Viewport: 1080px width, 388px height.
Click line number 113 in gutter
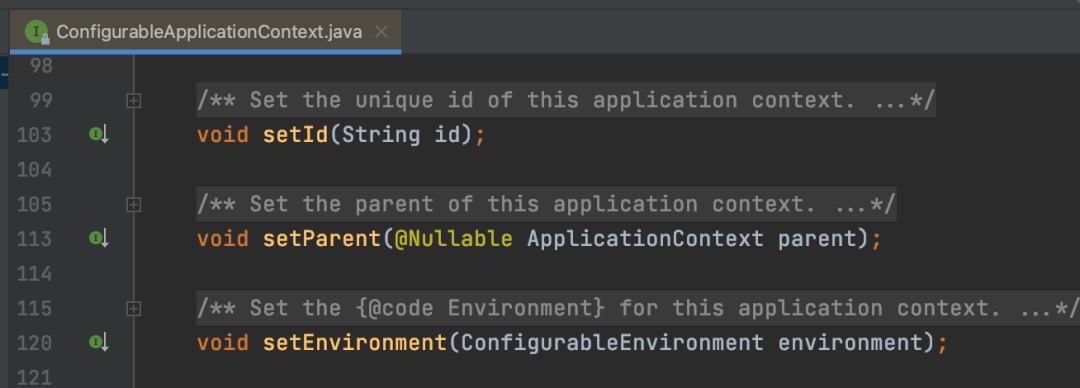34,239
